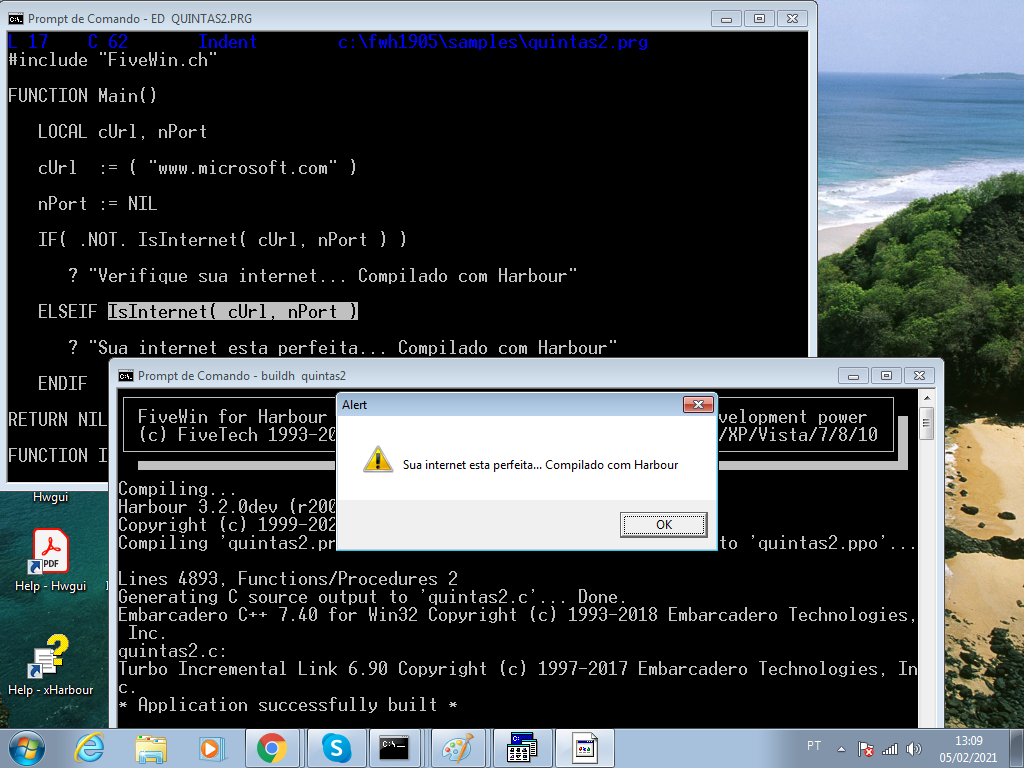Image resolution: width=1024 pixels, height=768 pixels.
Task: Click the #include "FiveWin.ch" line
Action: [x=112, y=60]
